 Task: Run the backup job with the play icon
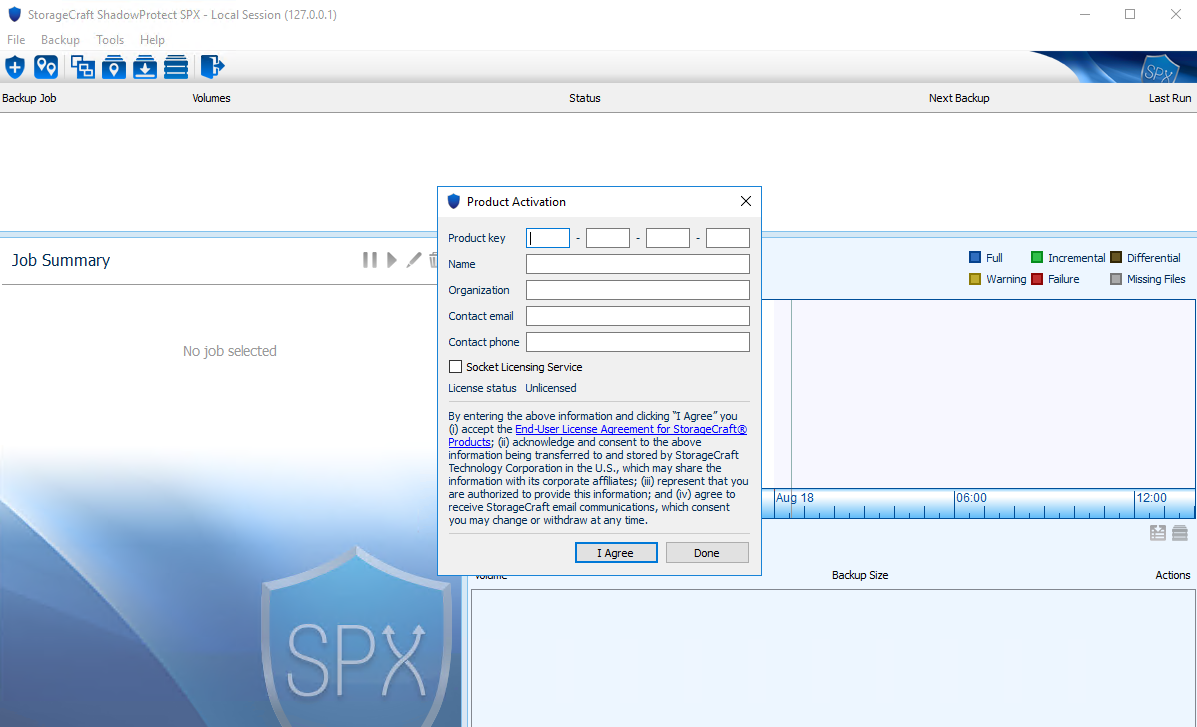pos(391,259)
